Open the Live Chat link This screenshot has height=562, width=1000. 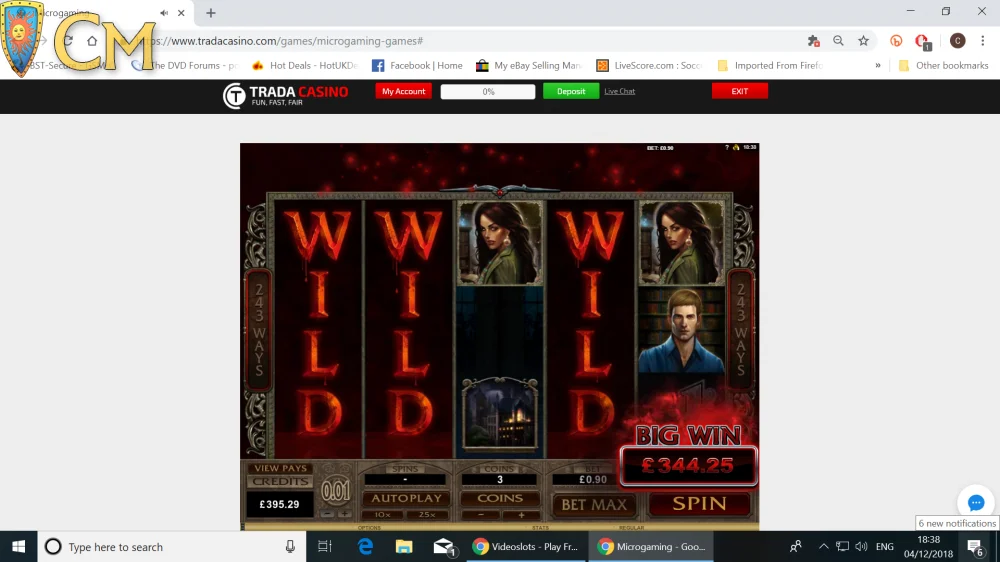click(x=619, y=91)
